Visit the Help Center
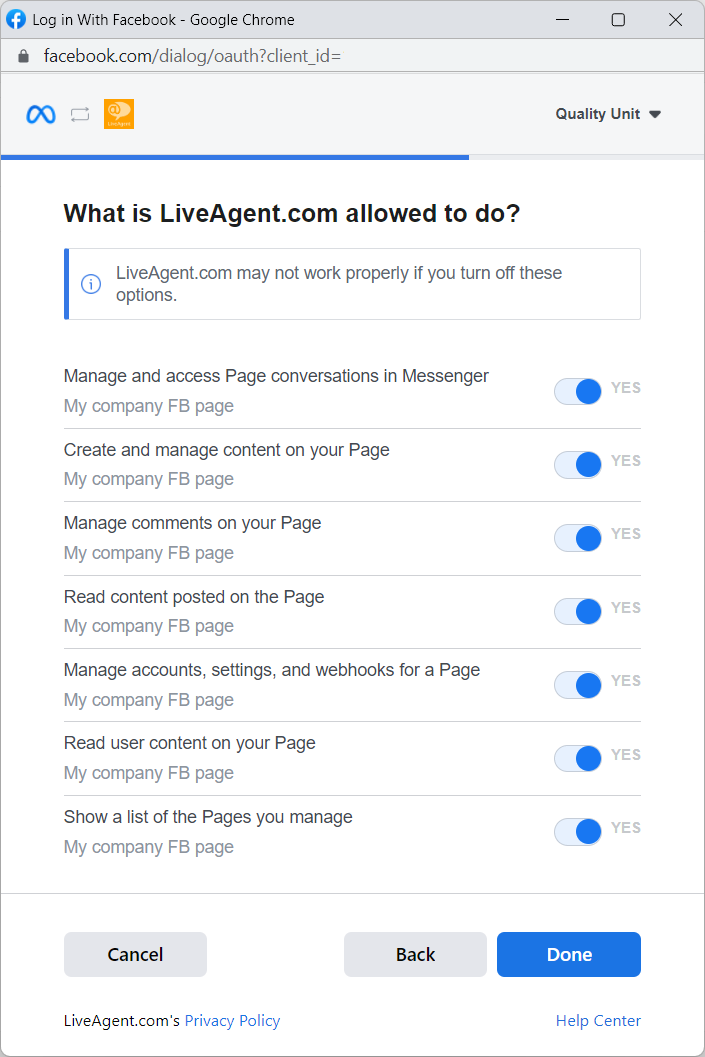The image size is (705, 1057). click(598, 1020)
